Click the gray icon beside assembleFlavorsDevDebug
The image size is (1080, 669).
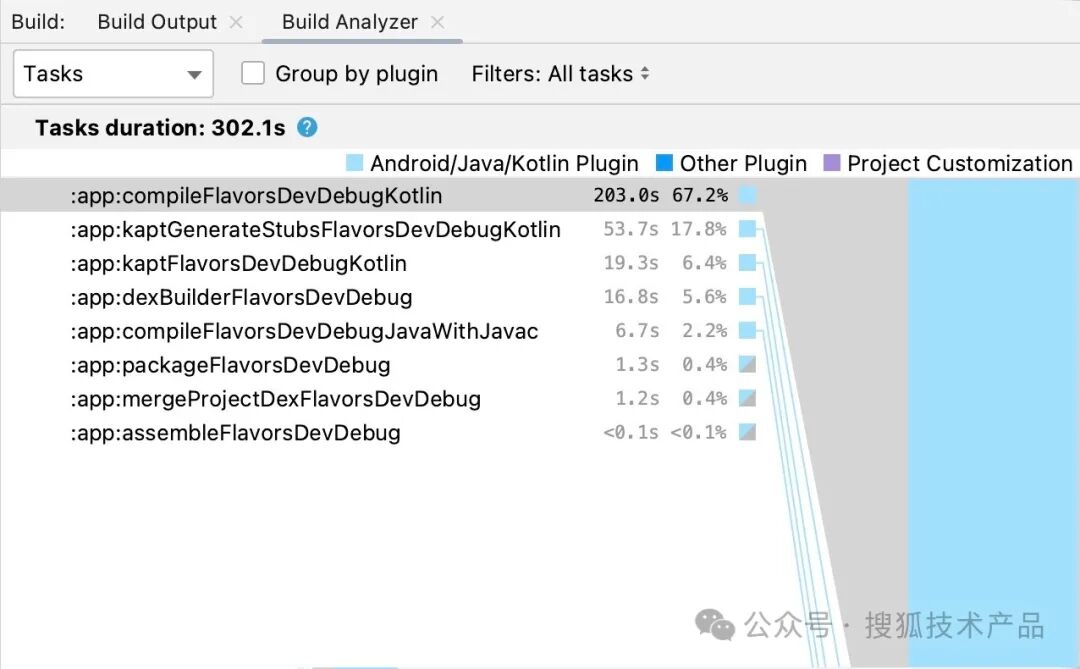[747, 432]
